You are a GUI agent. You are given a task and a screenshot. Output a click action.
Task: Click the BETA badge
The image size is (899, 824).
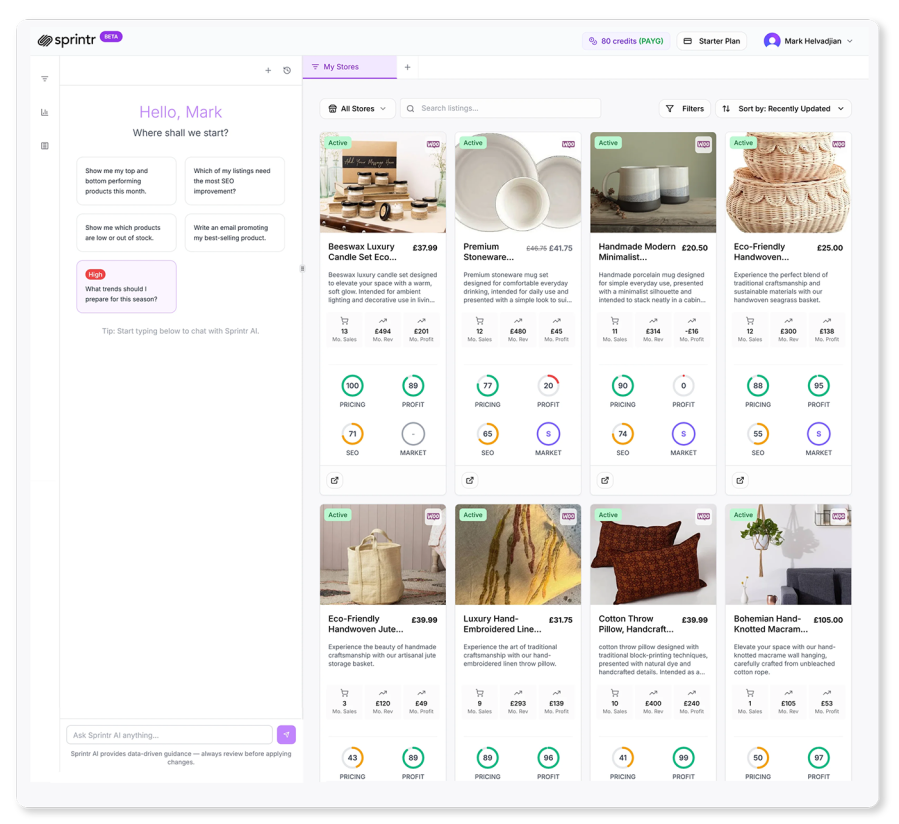111,36
